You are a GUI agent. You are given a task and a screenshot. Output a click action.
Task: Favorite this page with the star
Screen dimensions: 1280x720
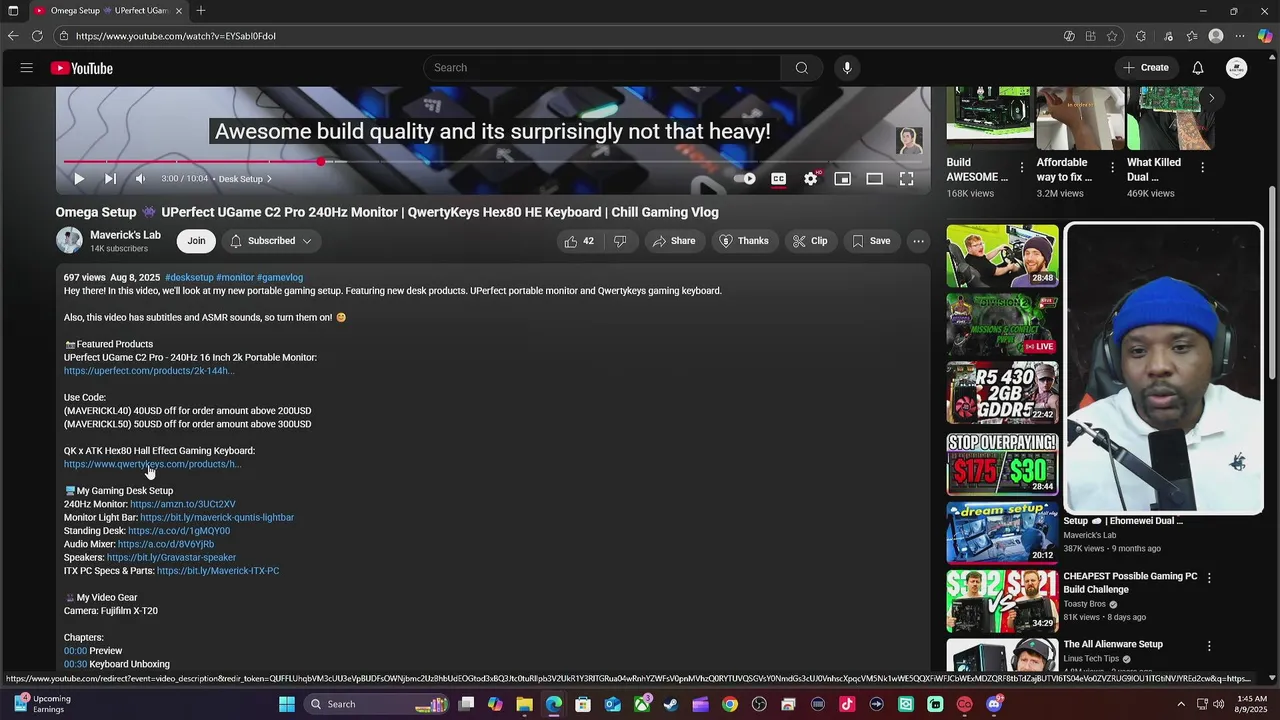pyautogui.click(x=1112, y=36)
